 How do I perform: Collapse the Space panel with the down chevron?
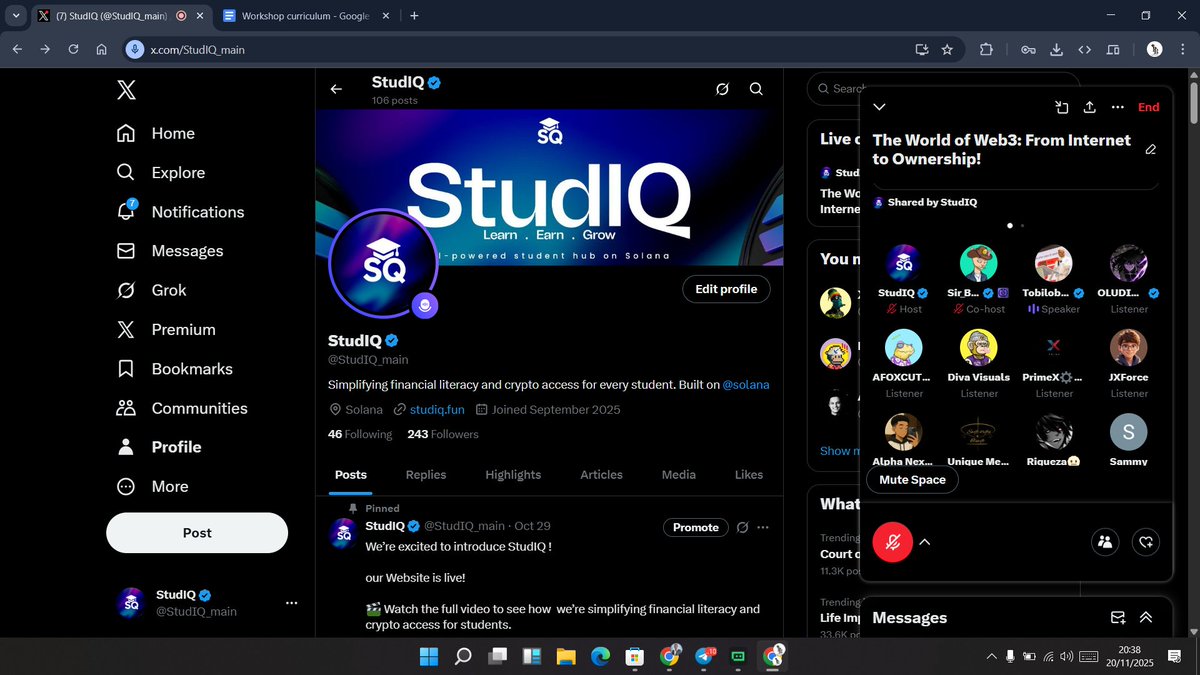878,107
